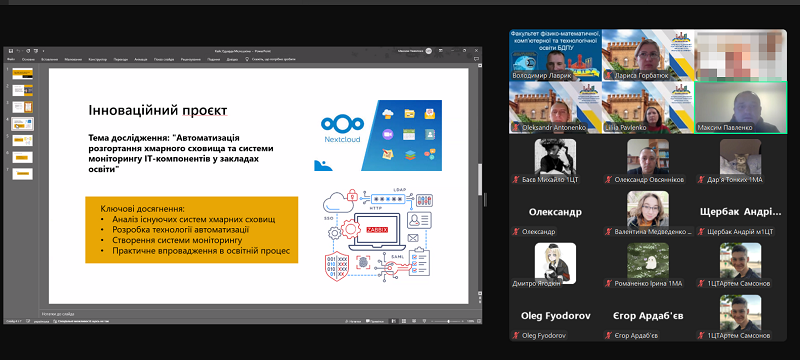
Task: Open ribbon display options icon
Action: click(442, 51)
